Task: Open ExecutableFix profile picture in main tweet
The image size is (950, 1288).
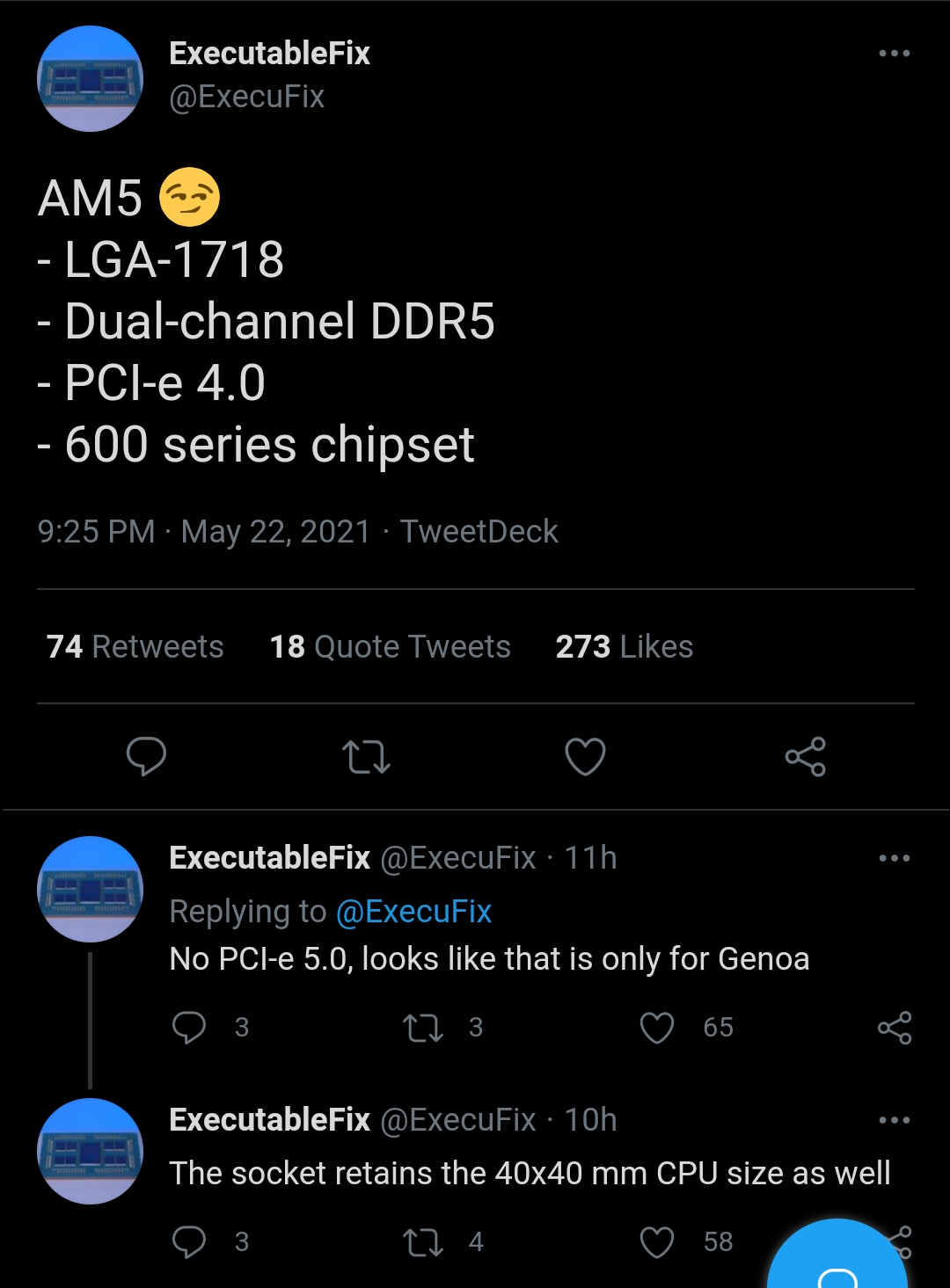Action: pos(90,79)
